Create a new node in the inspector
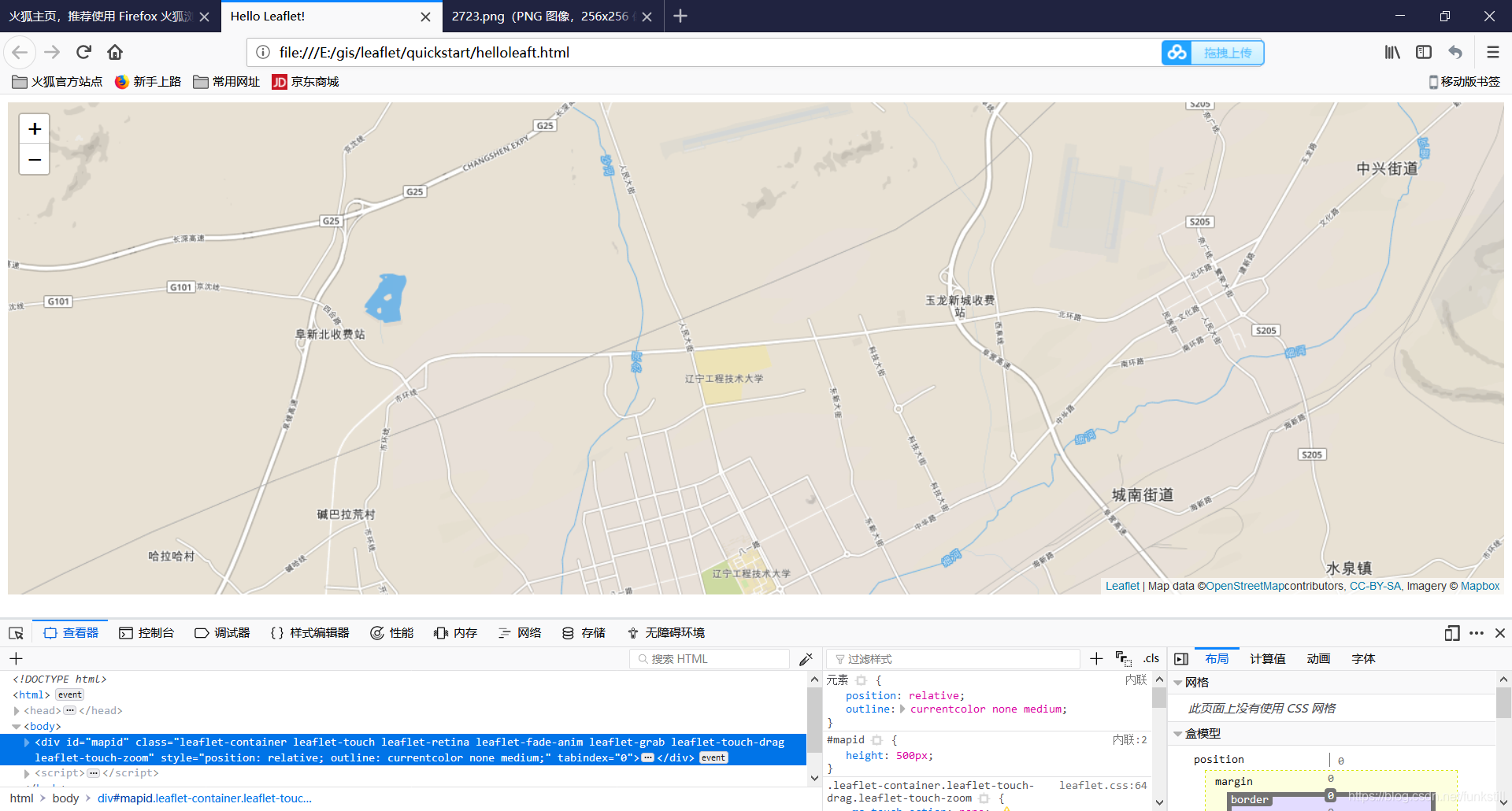This screenshot has height=811, width=1512. click(x=16, y=658)
